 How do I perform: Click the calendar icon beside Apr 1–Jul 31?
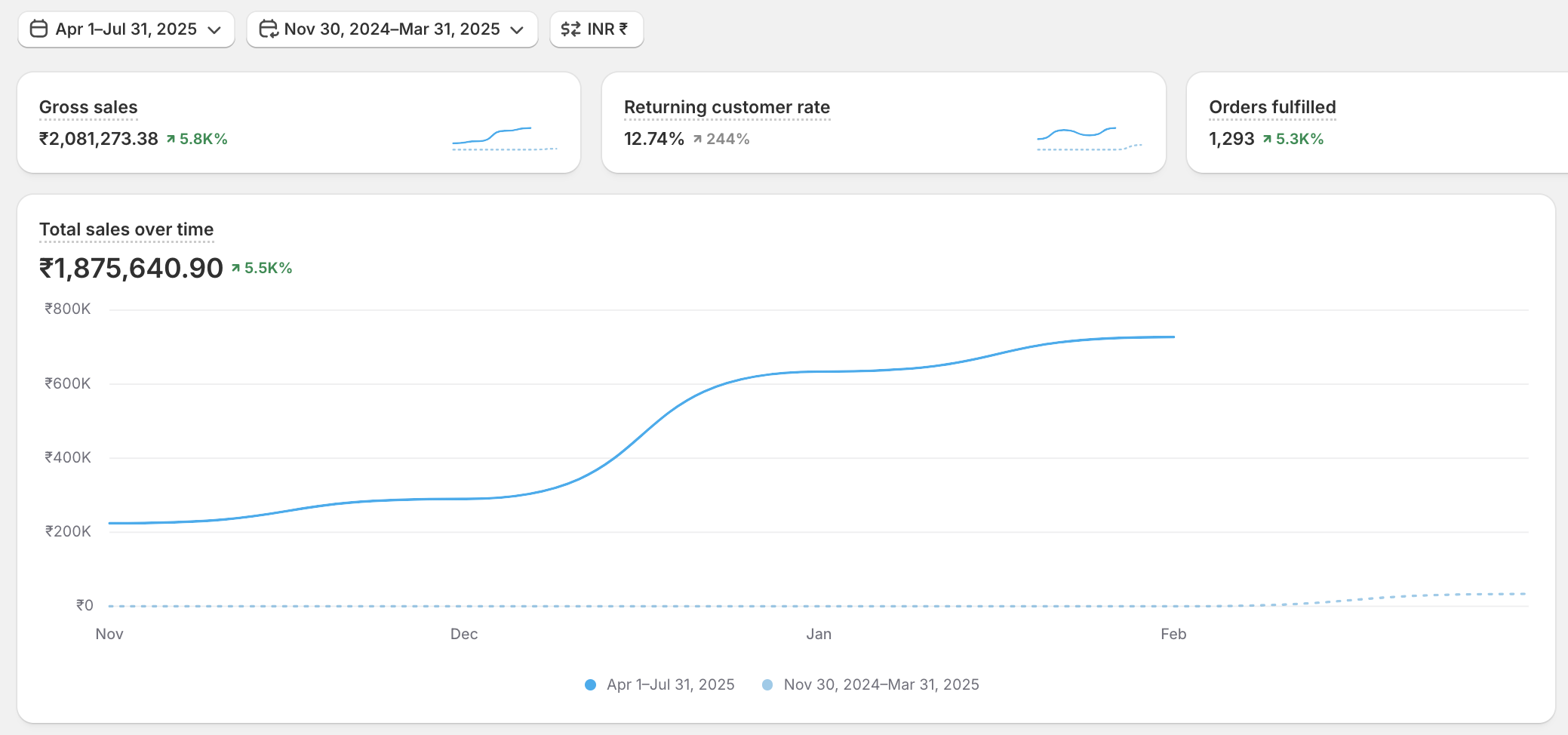tap(38, 29)
